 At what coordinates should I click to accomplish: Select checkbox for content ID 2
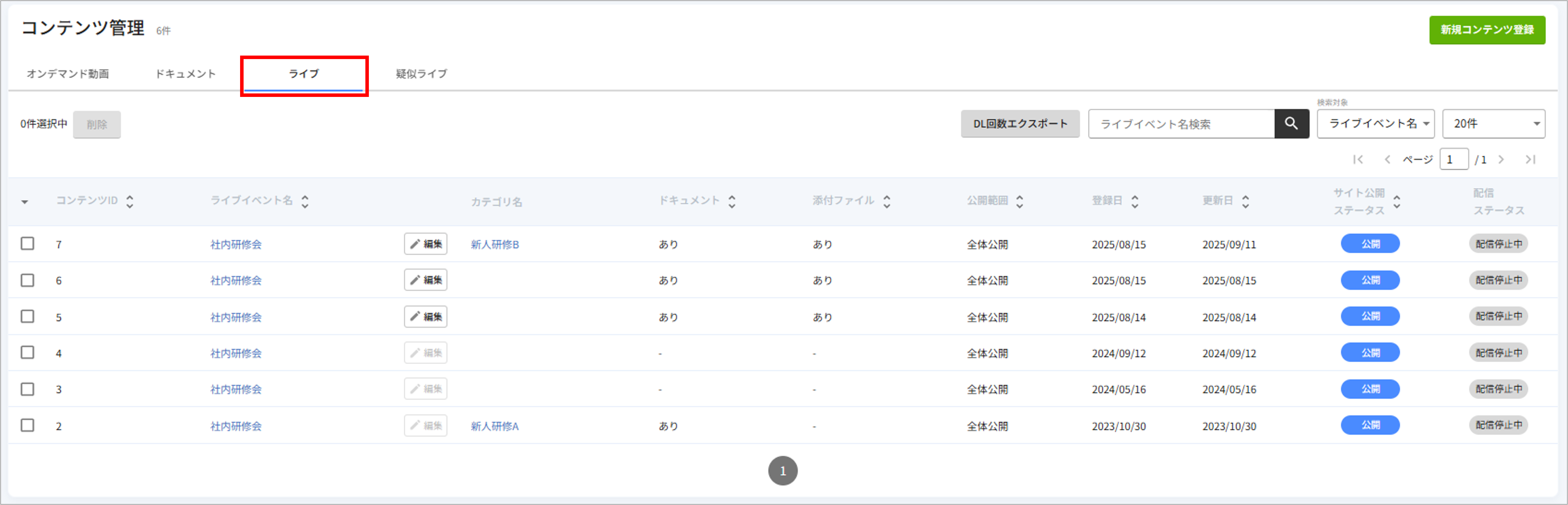(x=27, y=425)
